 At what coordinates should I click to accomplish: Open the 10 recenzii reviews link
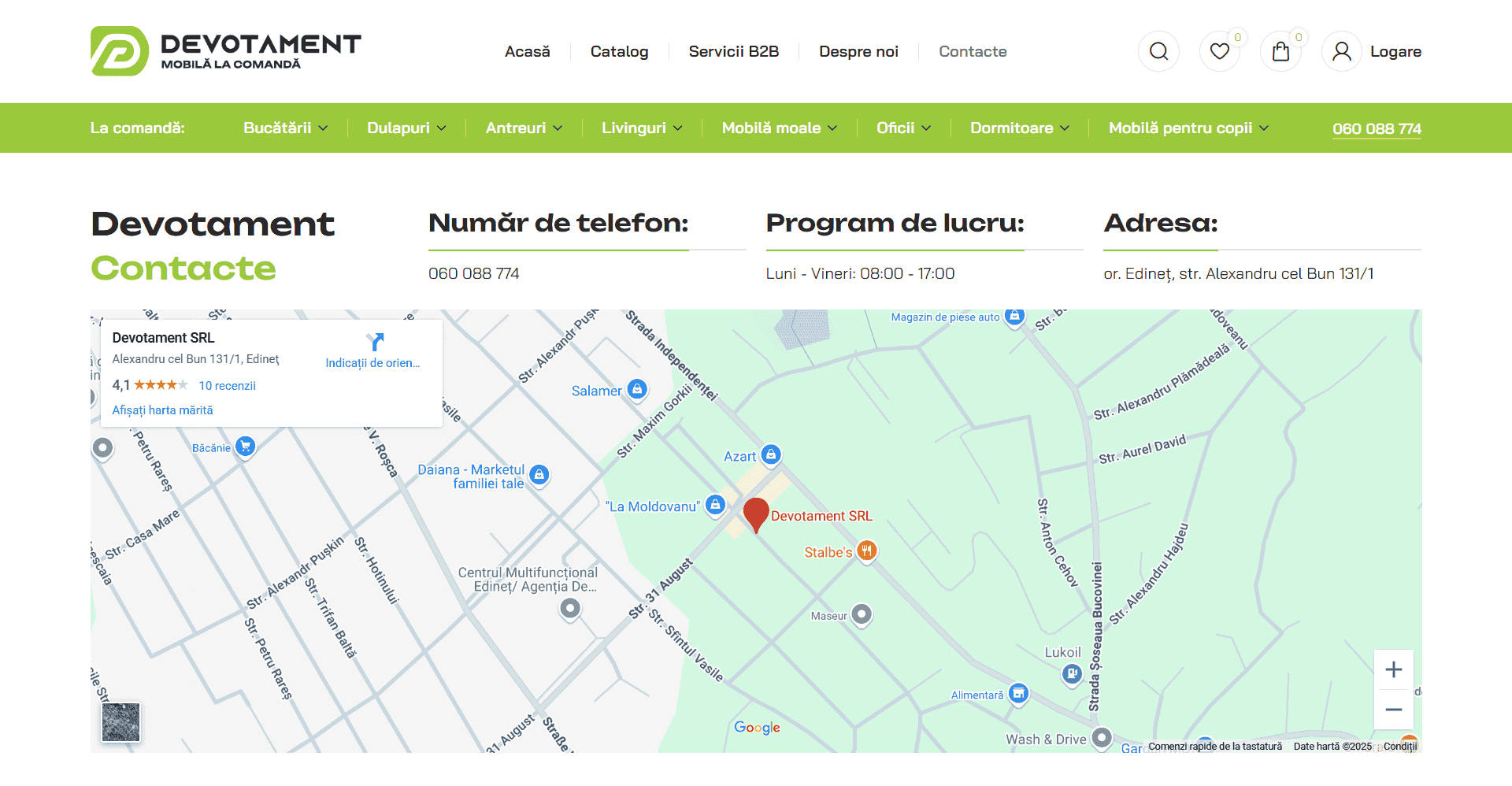227,385
